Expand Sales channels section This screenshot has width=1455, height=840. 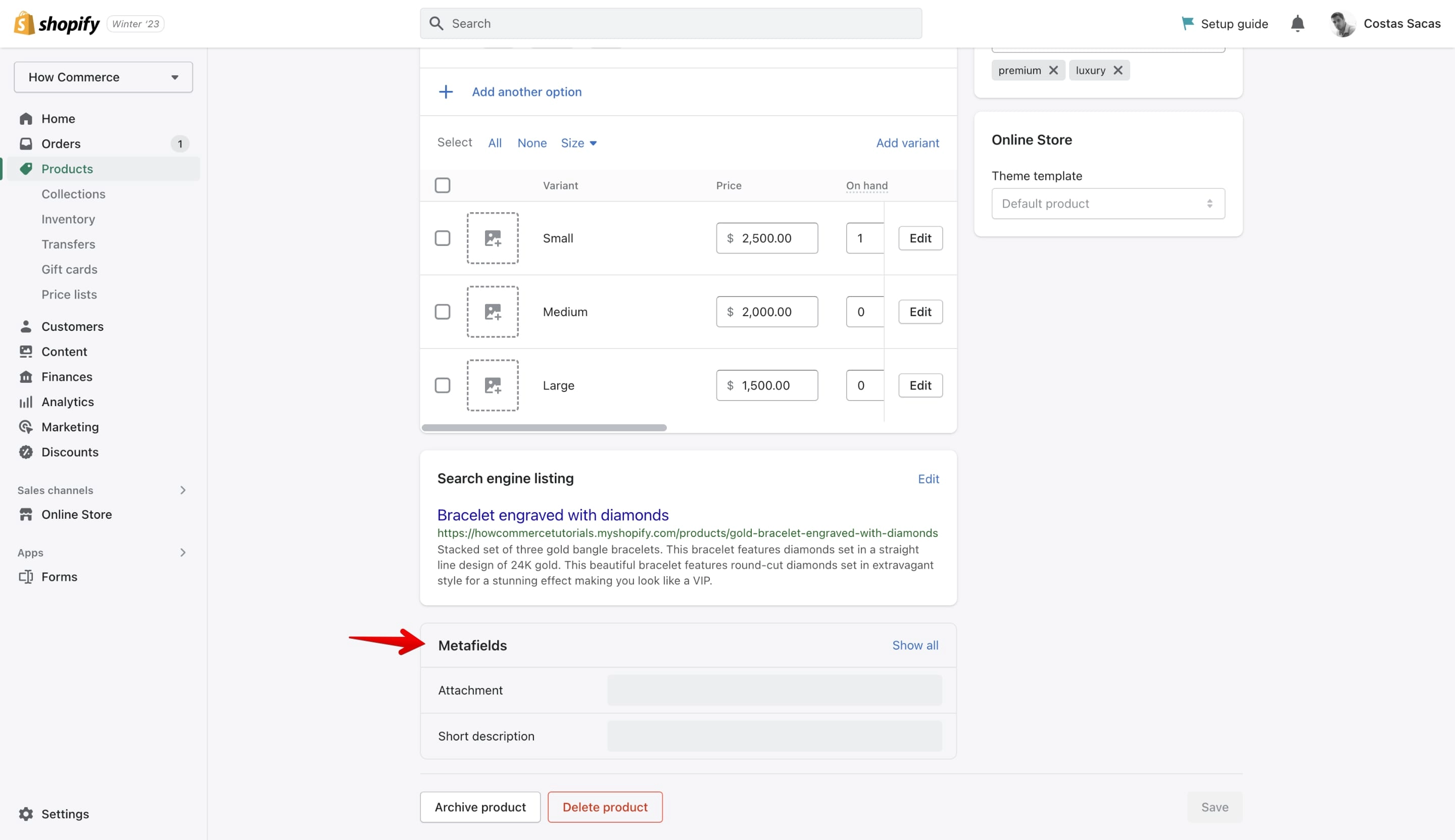coord(183,490)
